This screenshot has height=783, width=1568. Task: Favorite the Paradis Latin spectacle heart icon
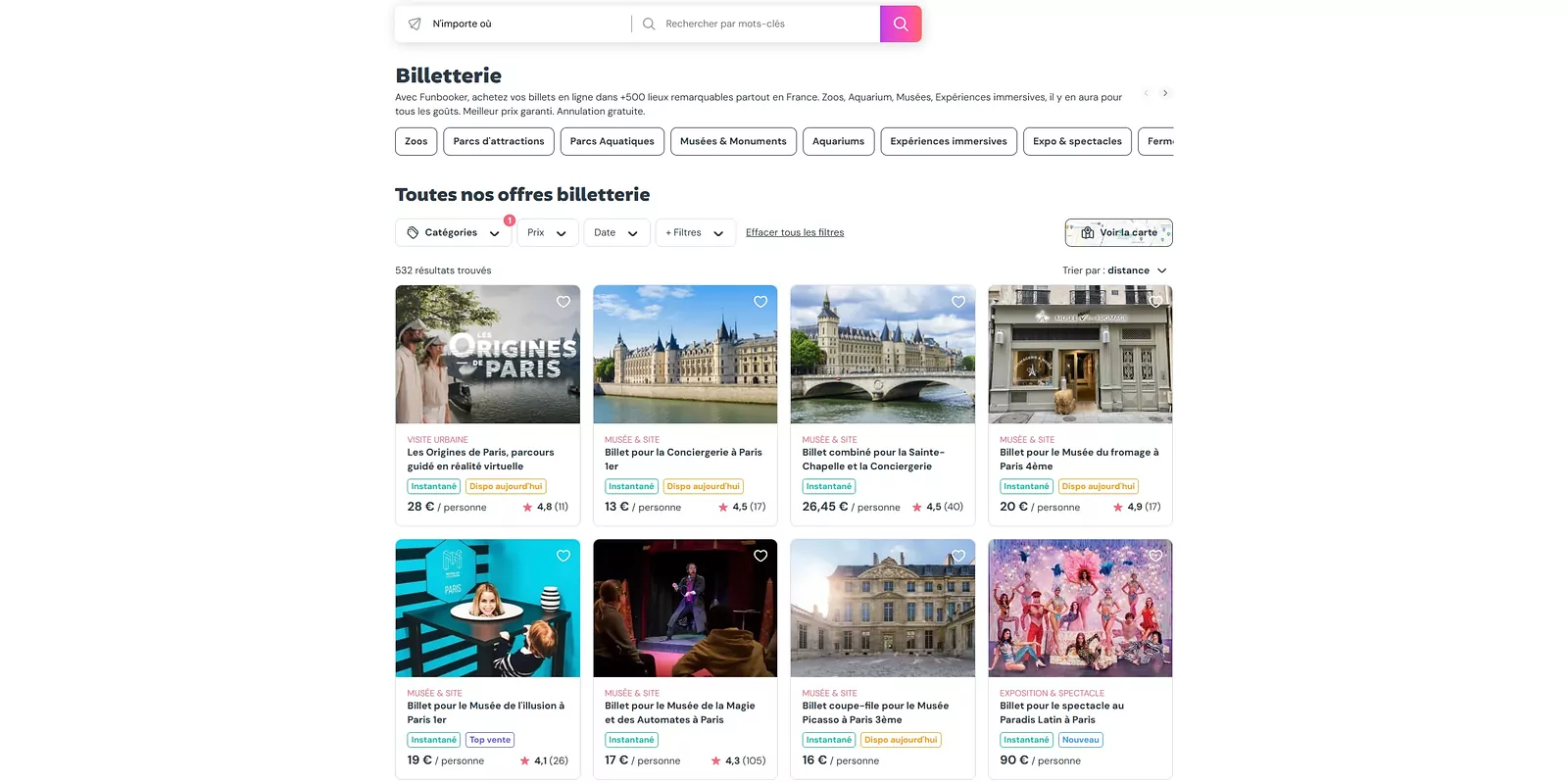pos(1155,556)
